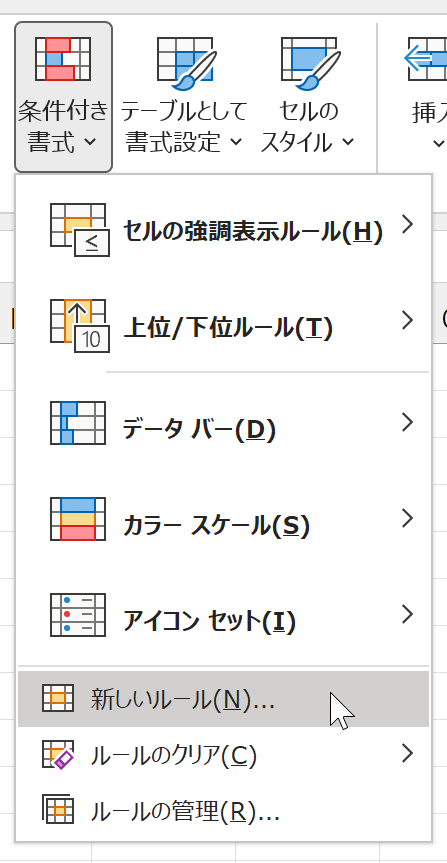Click the セルの強調表示ルール icon
This screenshot has width=447, height=863.
tap(80, 230)
